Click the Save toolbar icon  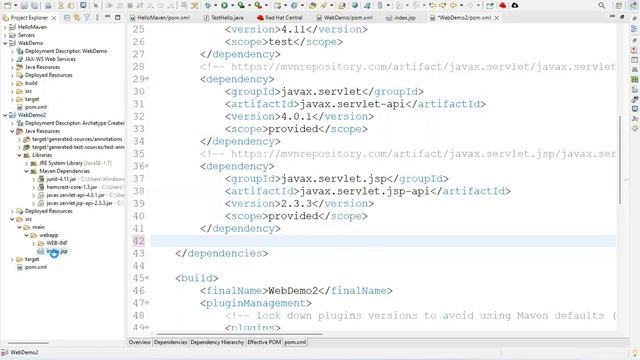point(24,5)
